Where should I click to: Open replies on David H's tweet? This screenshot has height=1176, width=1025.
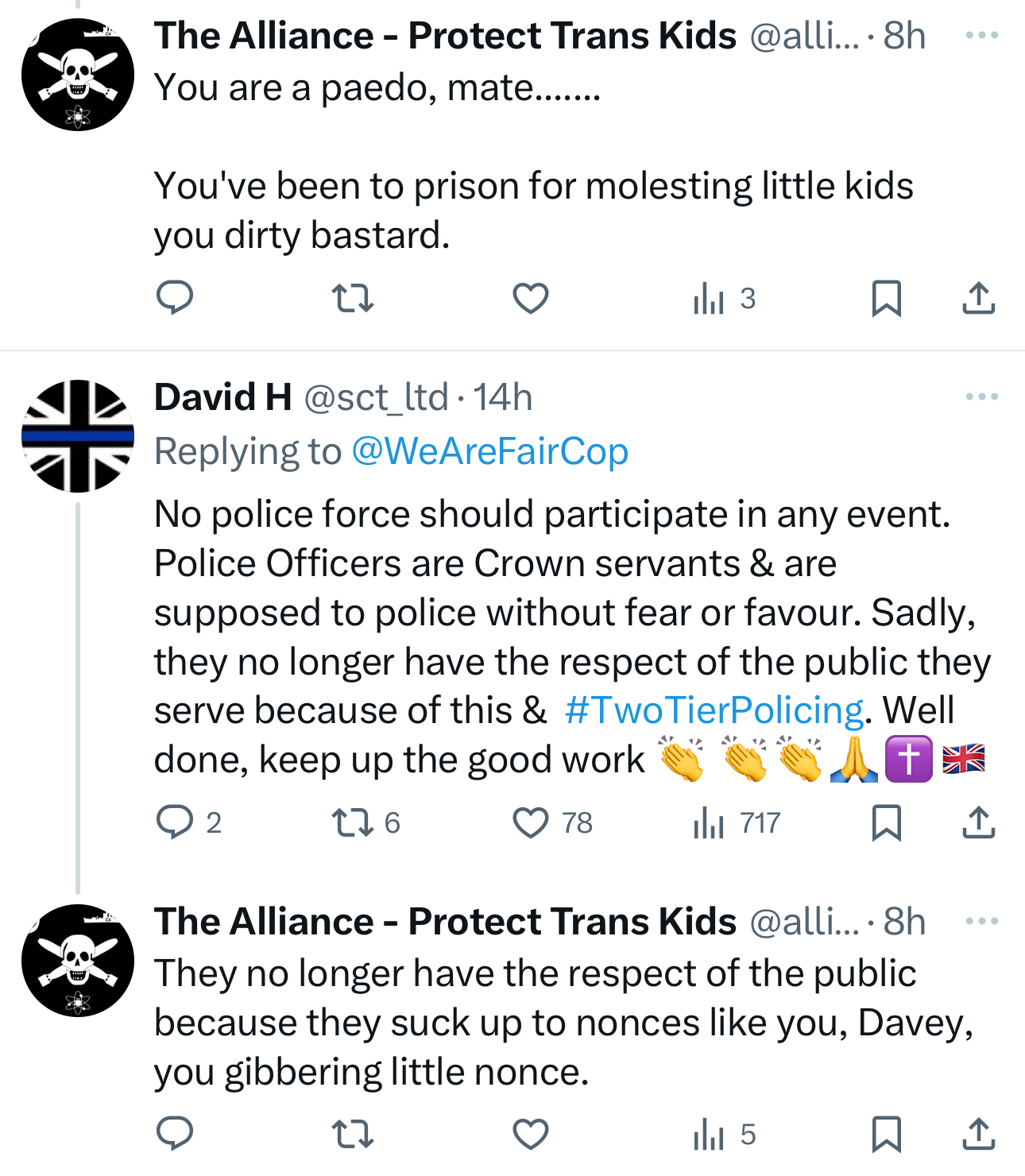coord(175,823)
